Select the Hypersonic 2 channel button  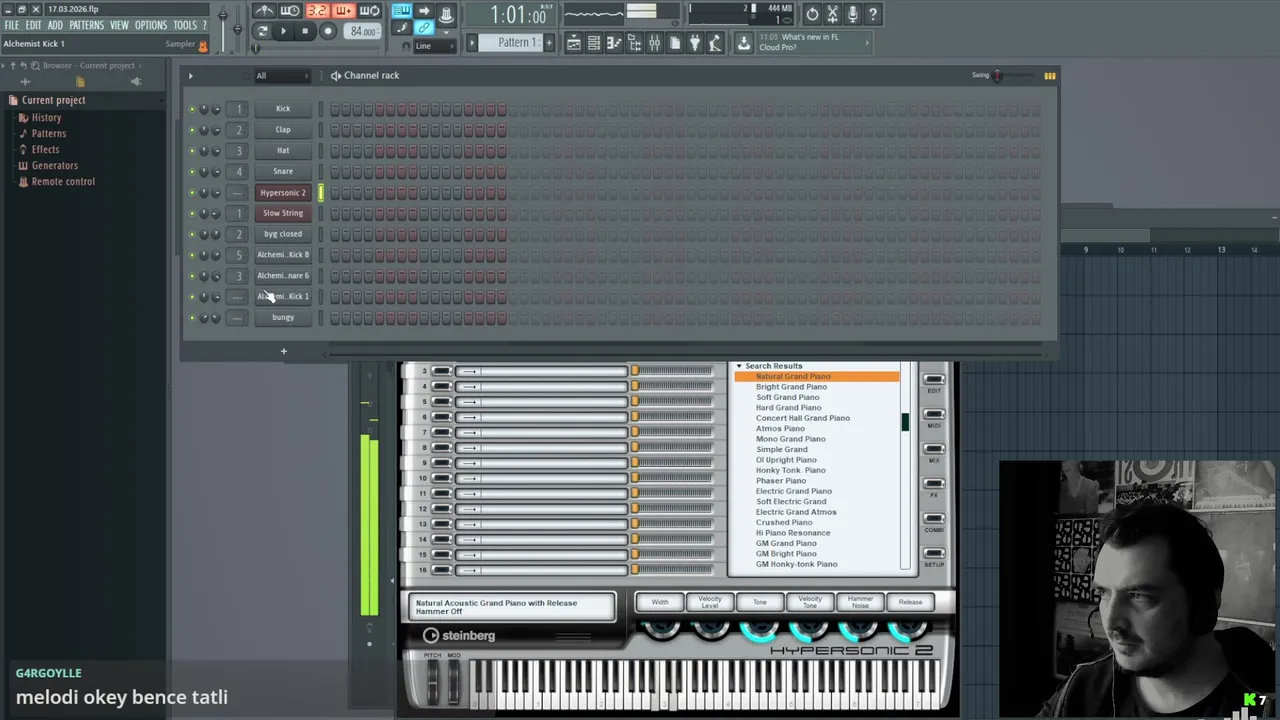[x=283, y=193]
